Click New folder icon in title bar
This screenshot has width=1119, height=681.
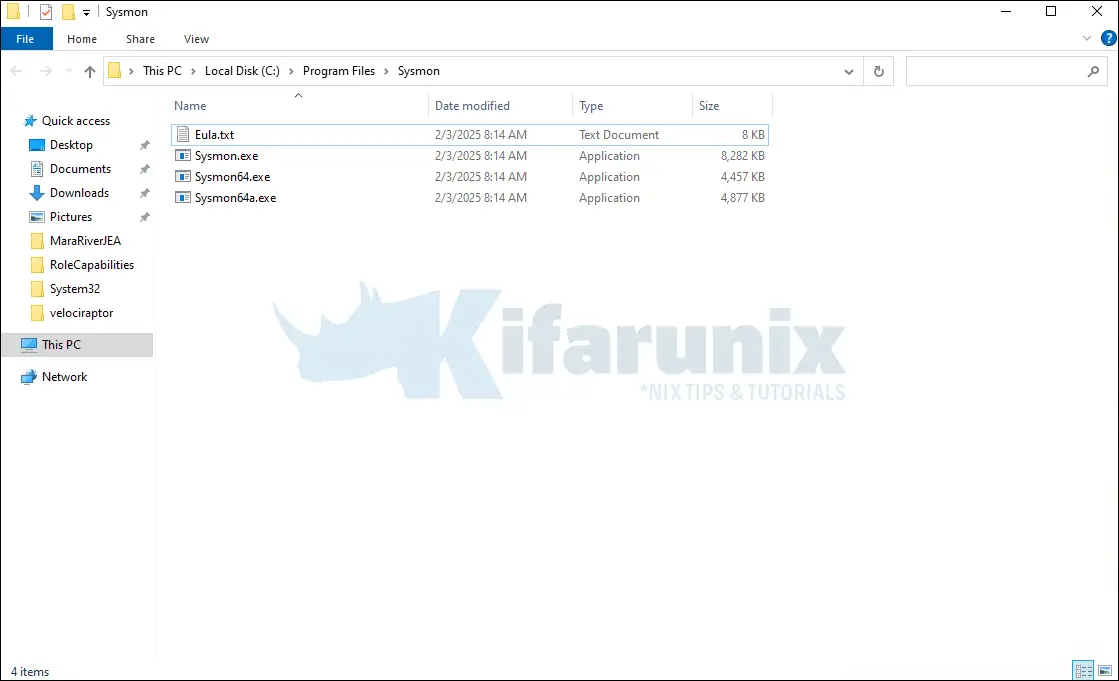(68, 12)
